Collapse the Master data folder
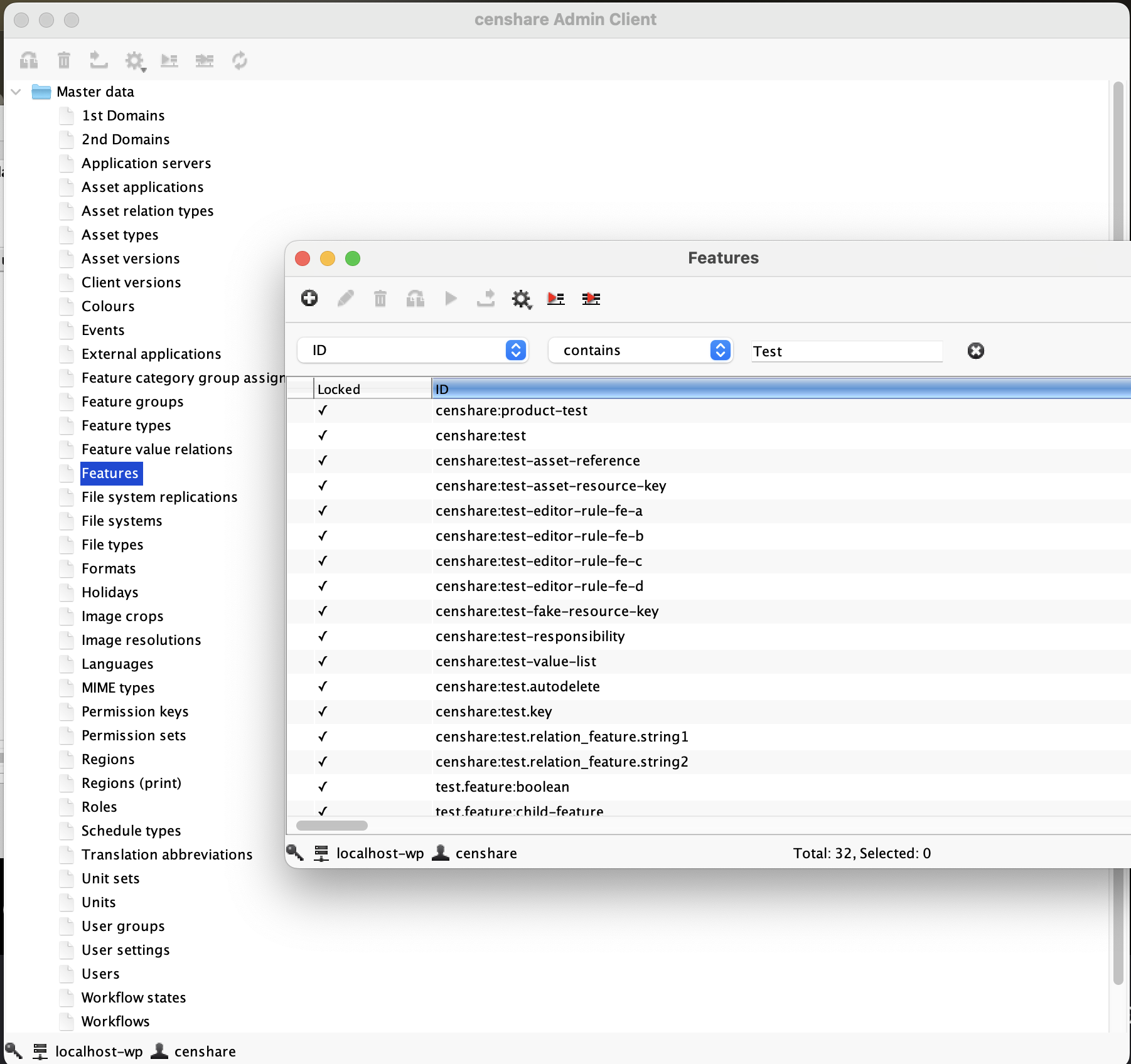Screen dimensions: 1131x1064 coord(15,92)
